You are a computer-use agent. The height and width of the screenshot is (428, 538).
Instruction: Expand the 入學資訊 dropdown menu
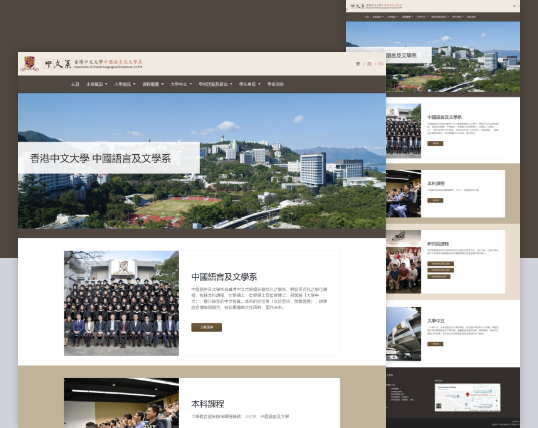[x=125, y=84]
